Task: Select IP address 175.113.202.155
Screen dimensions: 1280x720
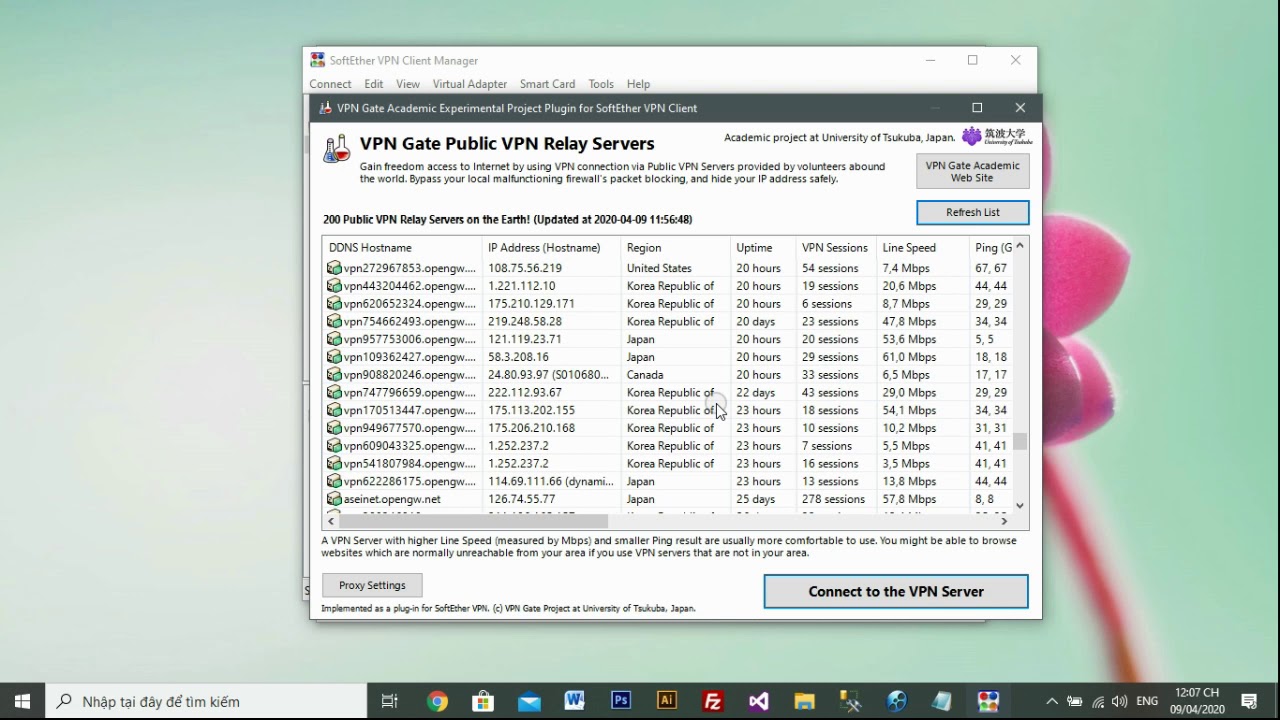Action: pos(531,410)
